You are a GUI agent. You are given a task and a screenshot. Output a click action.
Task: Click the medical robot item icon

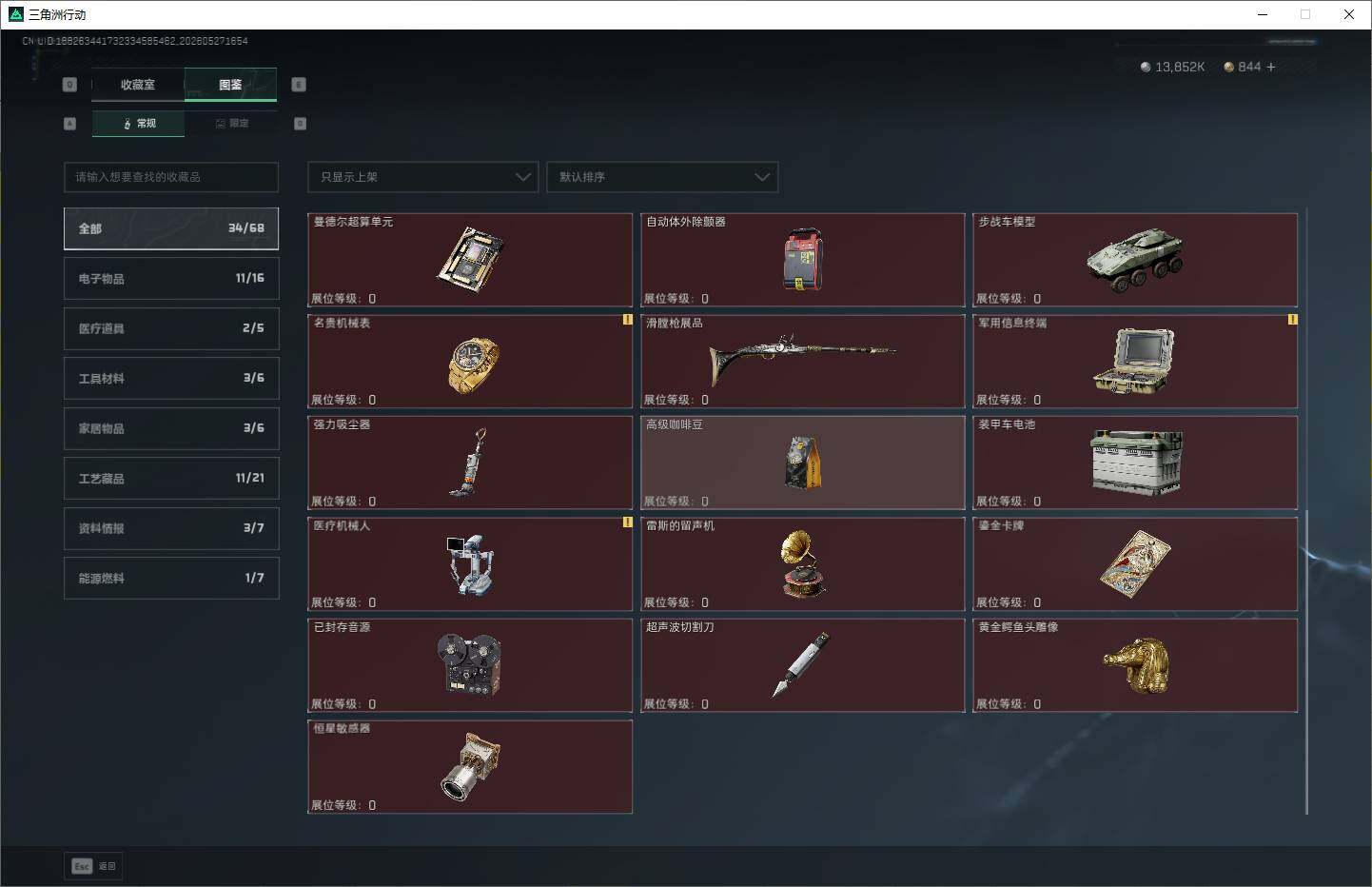pyautogui.click(x=470, y=564)
